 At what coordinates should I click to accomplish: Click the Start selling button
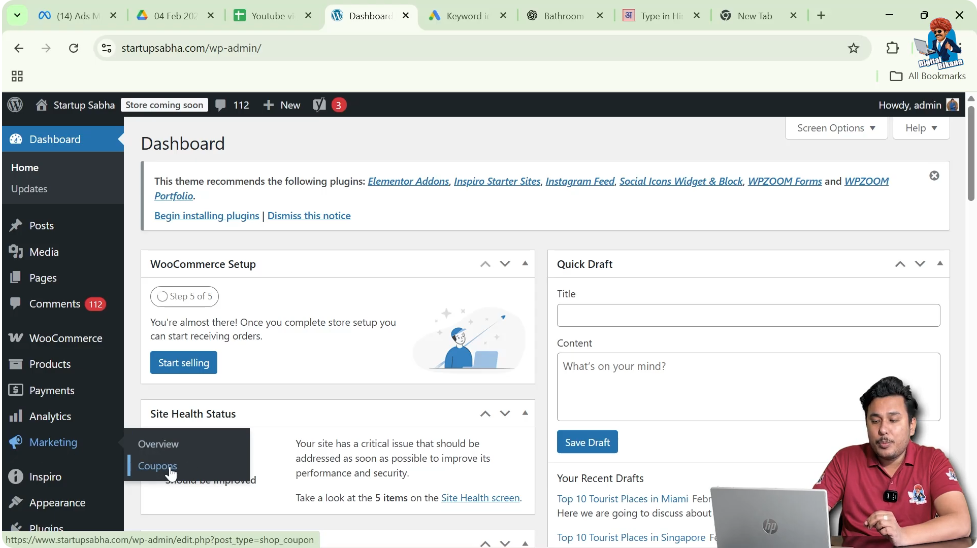183,363
